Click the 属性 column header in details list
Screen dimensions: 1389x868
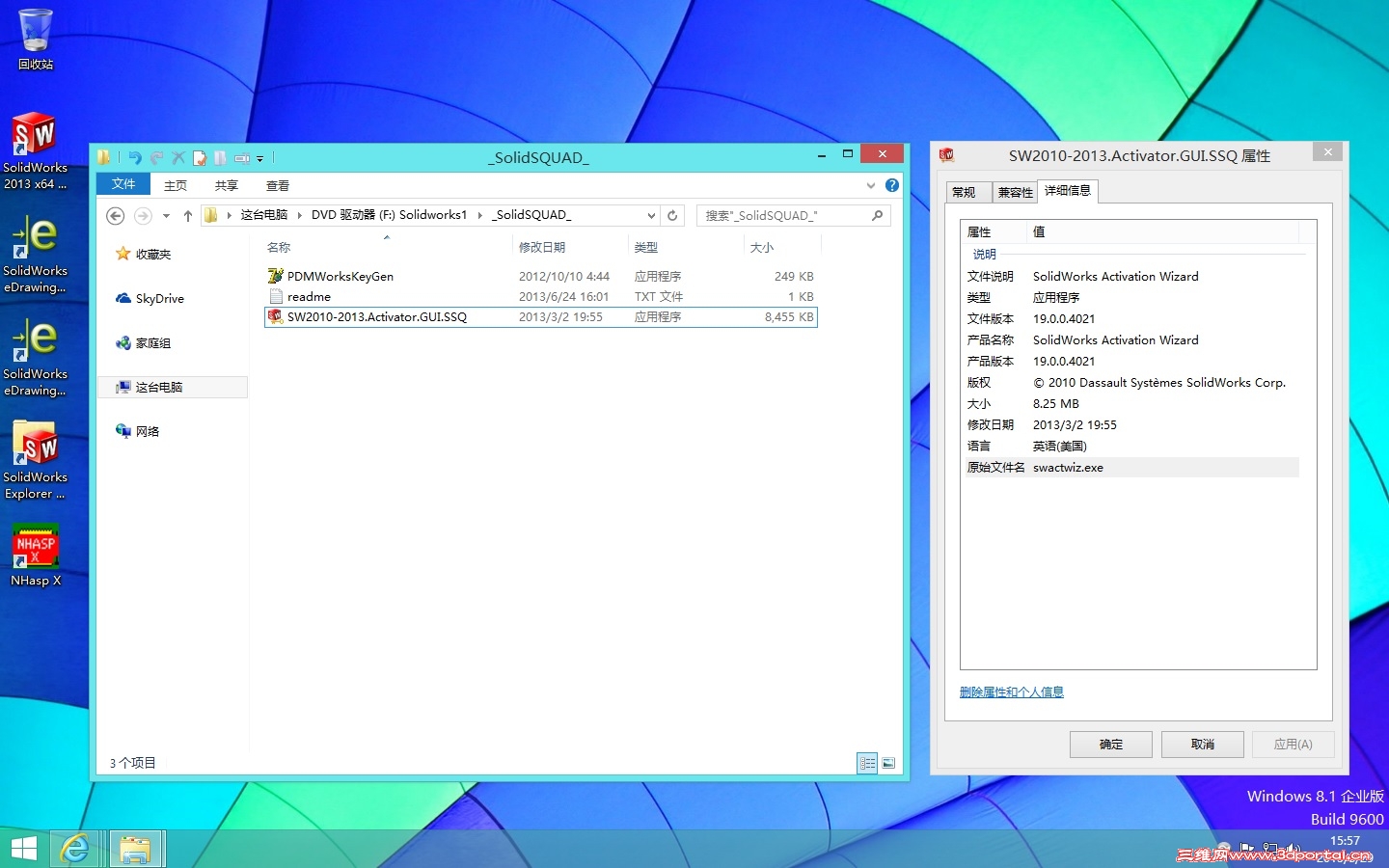(994, 231)
